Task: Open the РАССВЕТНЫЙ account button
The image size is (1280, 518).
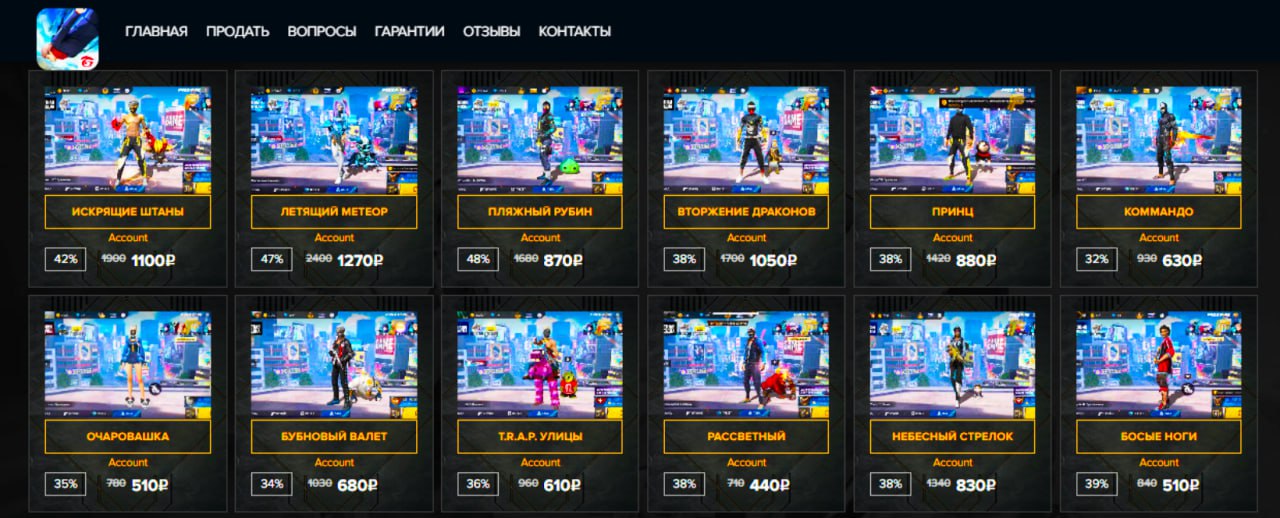Action: (746, 437)
